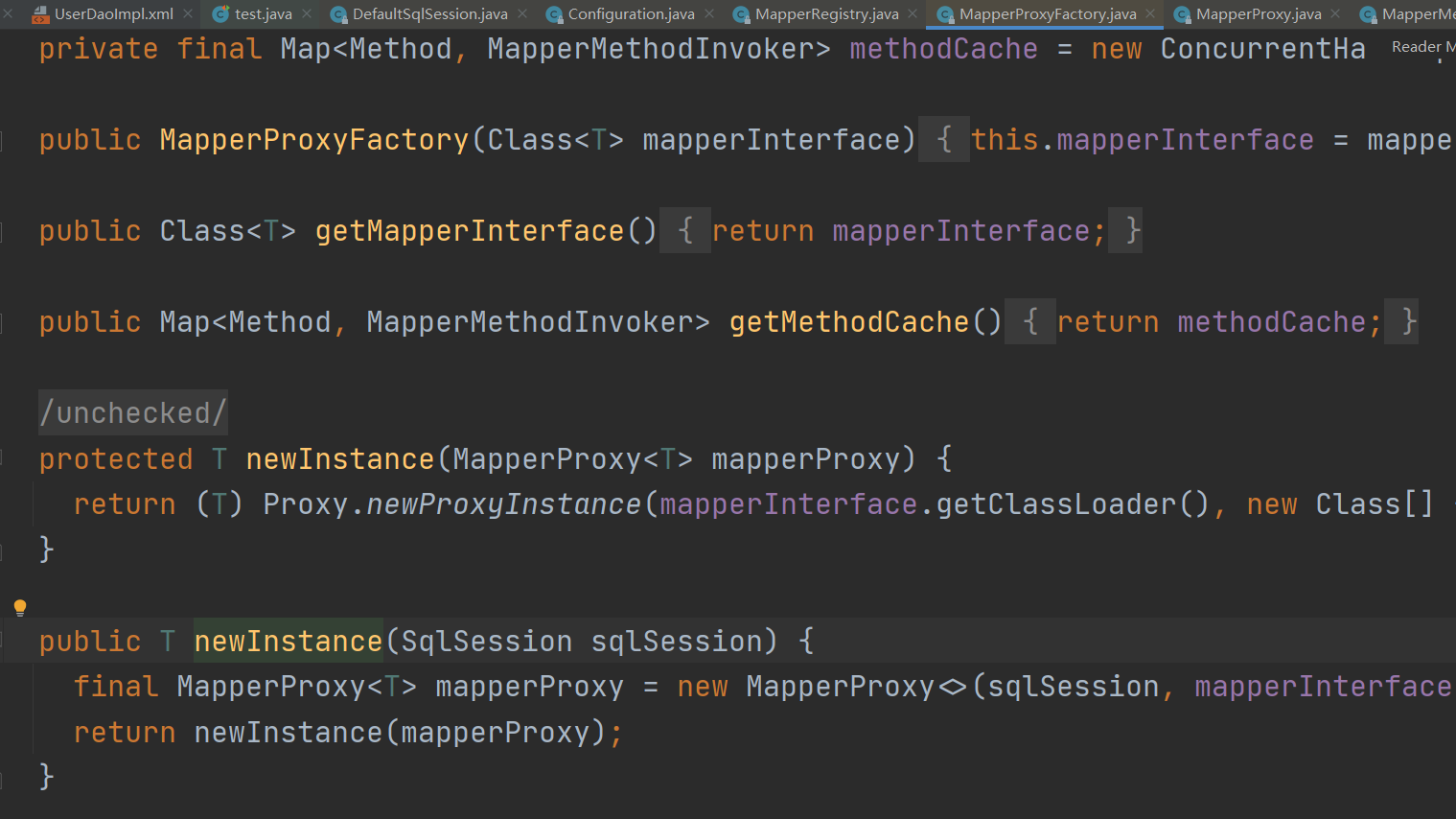Click 'return methodCache;' statement

coord(1219,322)
